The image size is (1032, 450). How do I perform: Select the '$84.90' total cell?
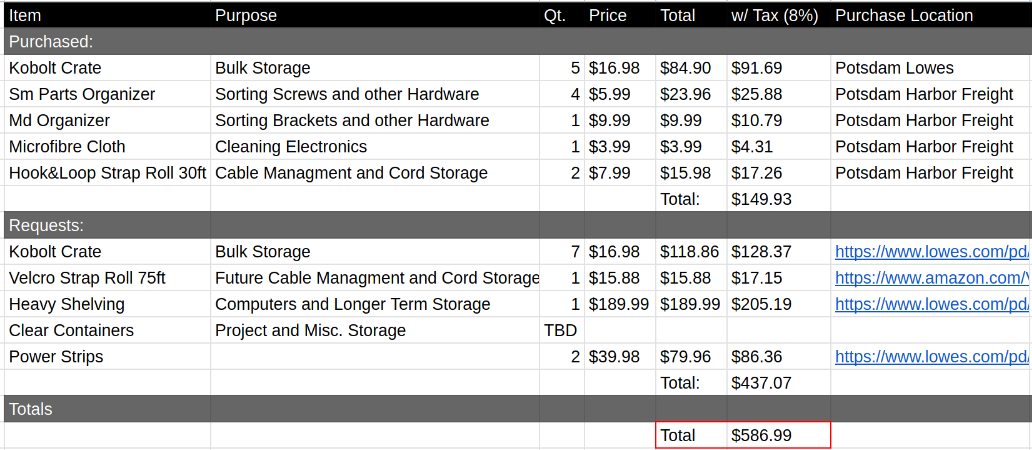coord(691,68)
